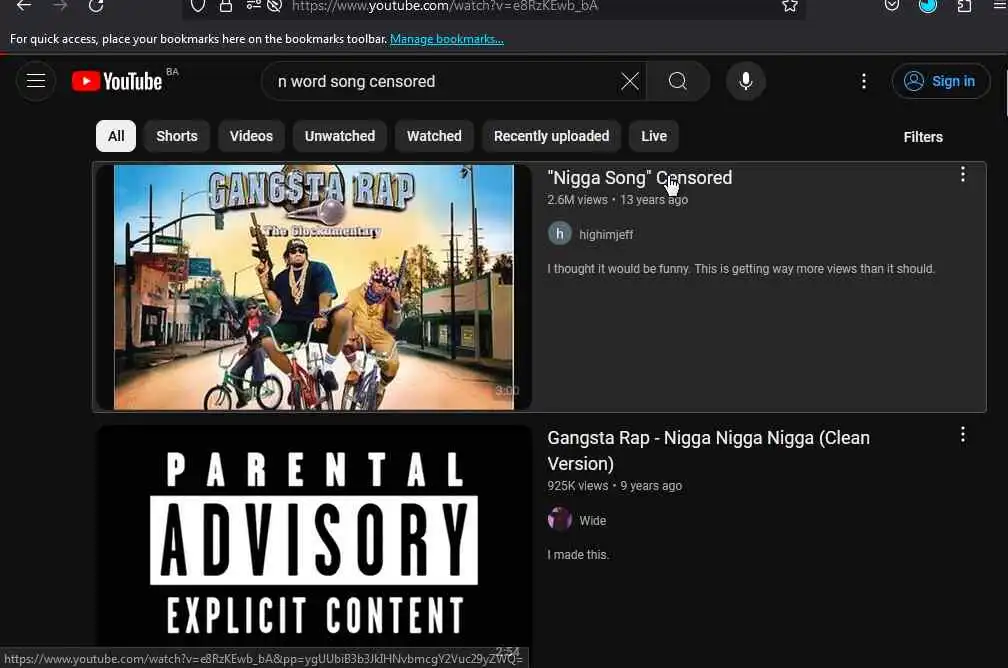Open the Pocket save icon in toolbar

tap(892, 6)
